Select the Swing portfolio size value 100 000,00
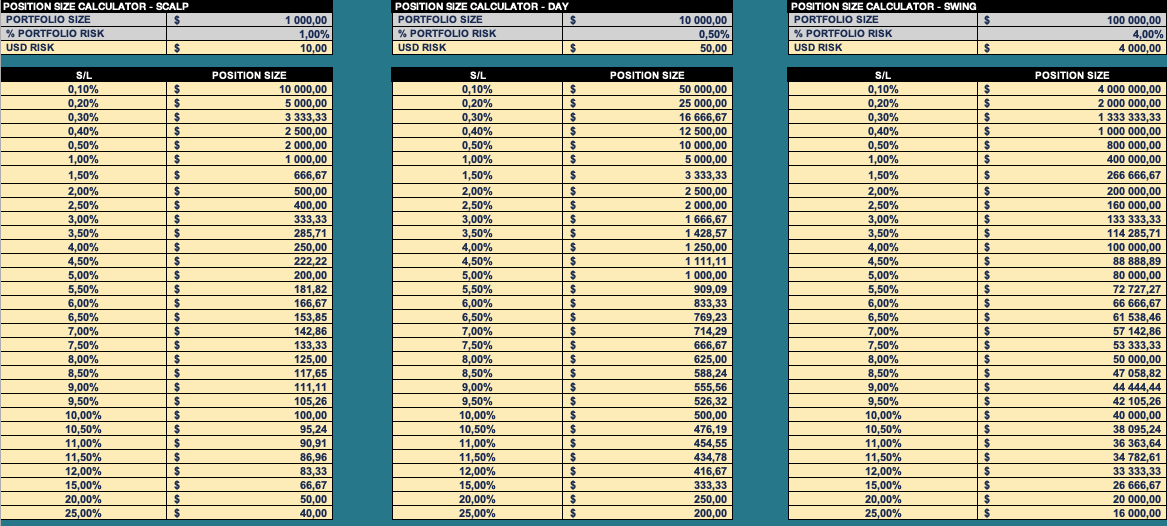 (x=1071, y=20)
